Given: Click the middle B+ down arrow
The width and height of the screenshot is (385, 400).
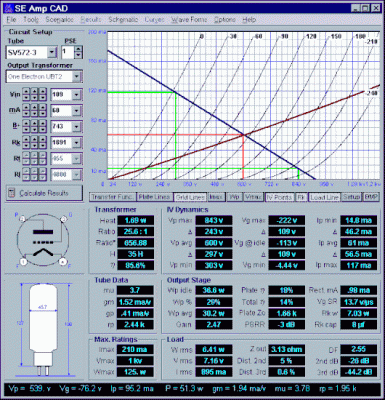Looking at the screenshot, I should 34,129.
